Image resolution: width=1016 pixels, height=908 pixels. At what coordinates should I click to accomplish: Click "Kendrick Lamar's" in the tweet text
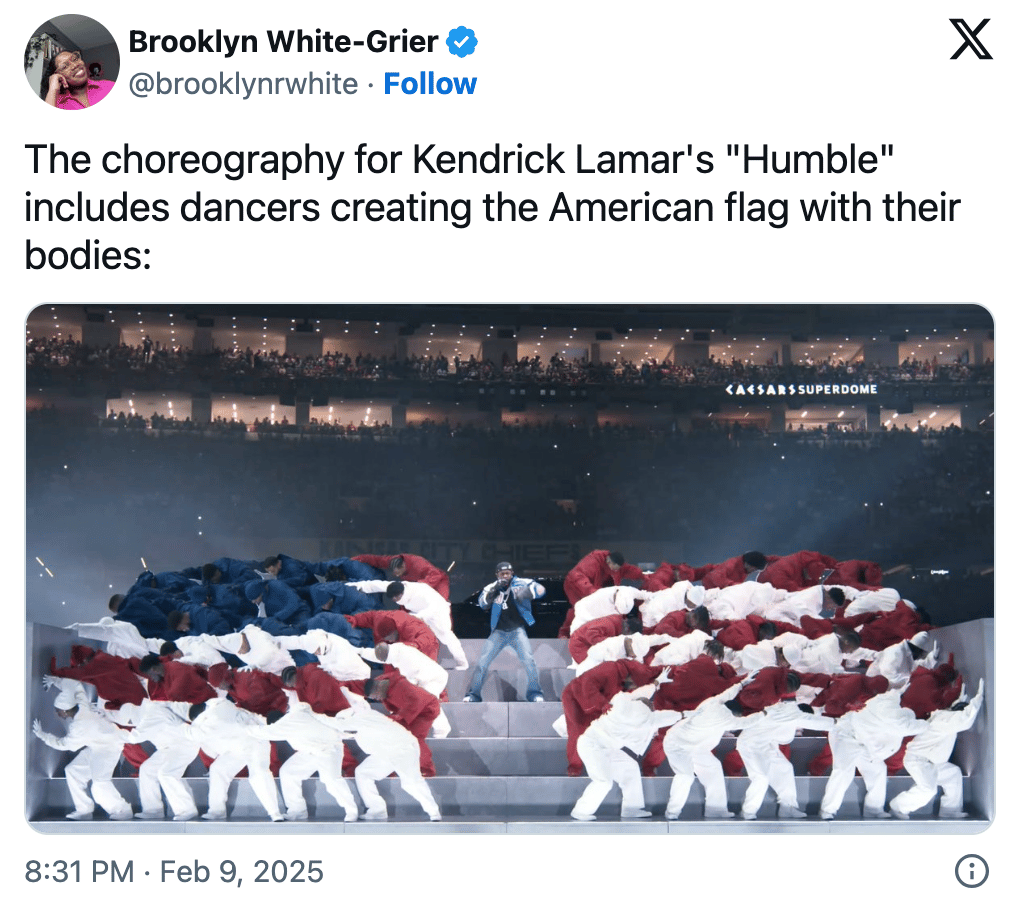(x=563, y=159)
